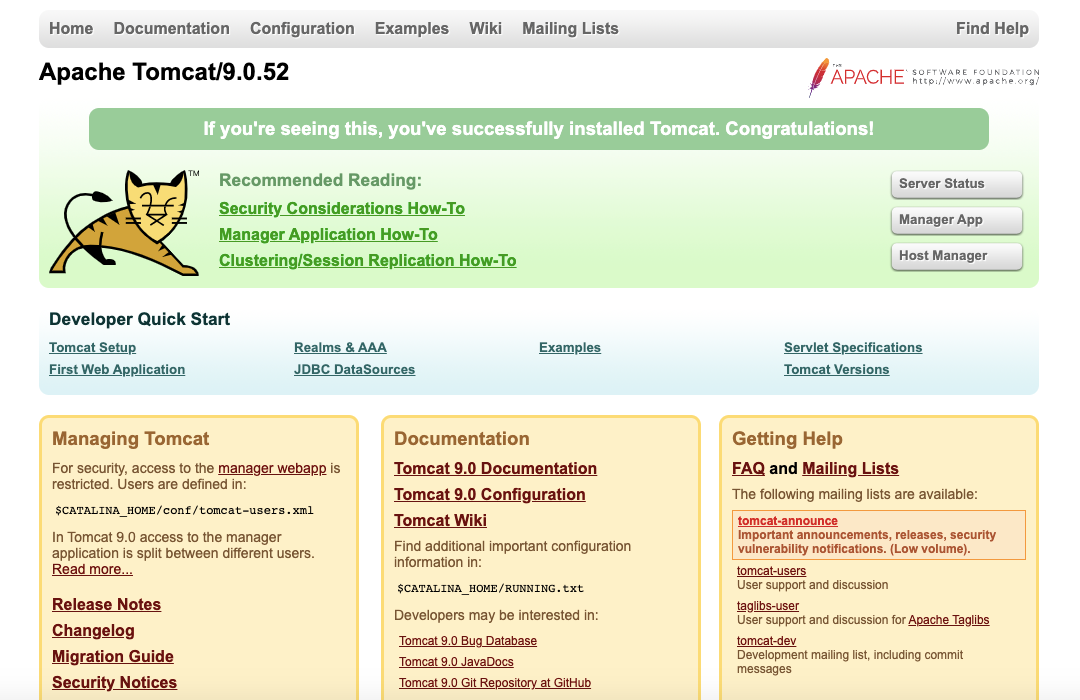Click the Server Status button
This screenshot has height=700, width=1080.
[x=957, y=184]
